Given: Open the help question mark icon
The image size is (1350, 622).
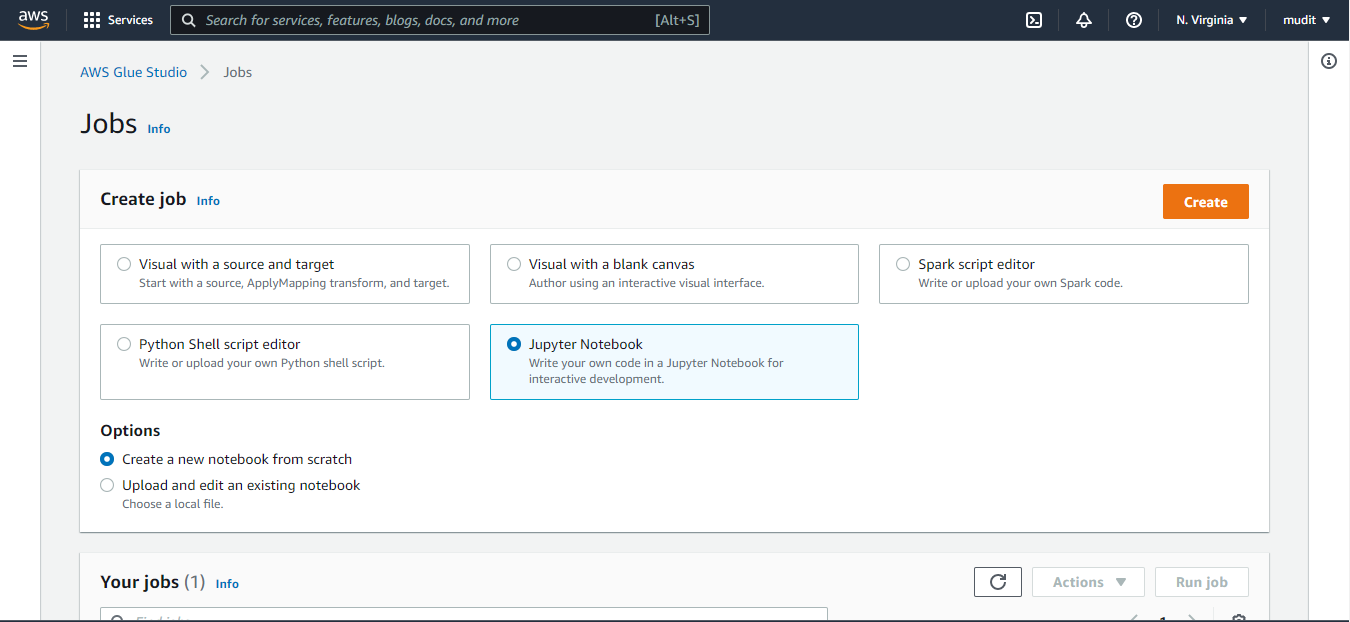Looking at the screenshot, I should (x=1134, y=20).
